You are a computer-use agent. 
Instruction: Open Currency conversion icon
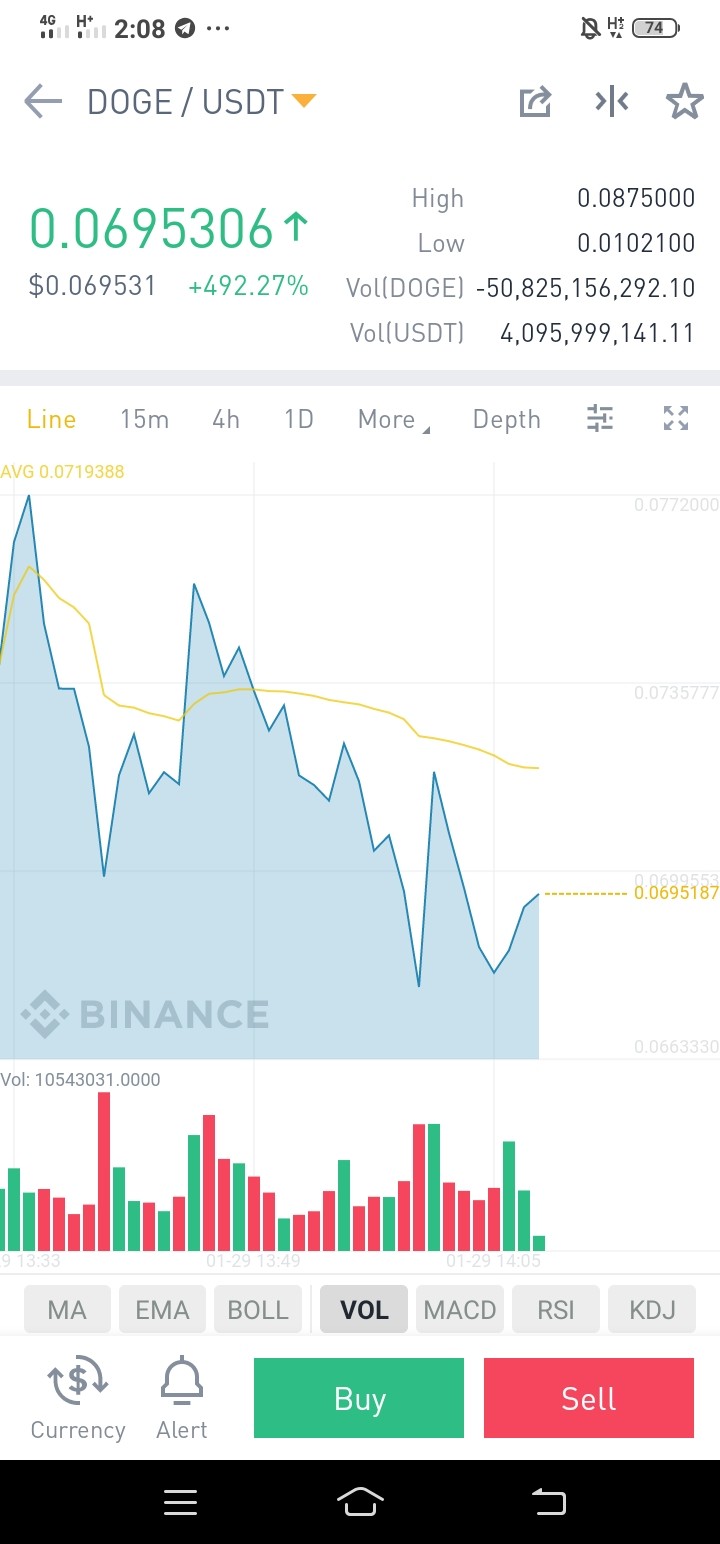pos(78,1397)
